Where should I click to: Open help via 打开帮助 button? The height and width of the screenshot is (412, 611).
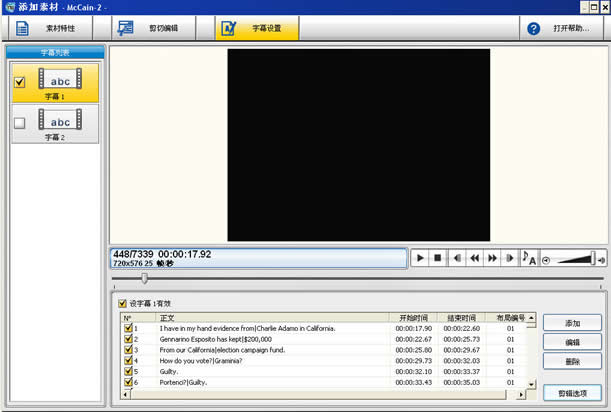[562, 28]
